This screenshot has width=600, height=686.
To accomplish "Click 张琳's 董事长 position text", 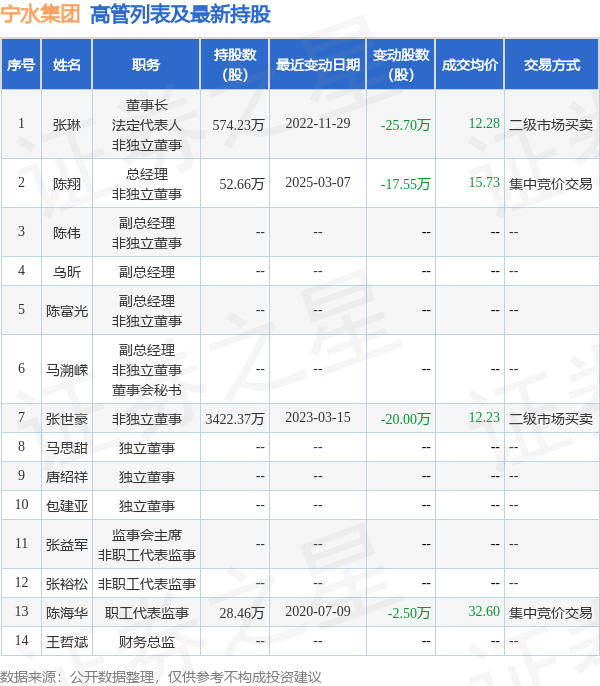I will (147, 105).
